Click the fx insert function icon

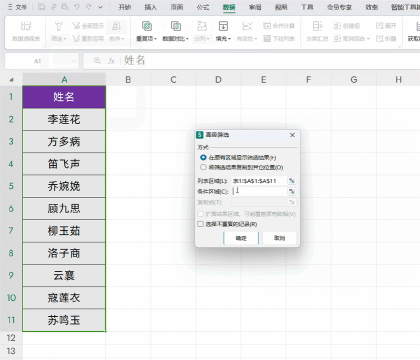coord(111,61)
